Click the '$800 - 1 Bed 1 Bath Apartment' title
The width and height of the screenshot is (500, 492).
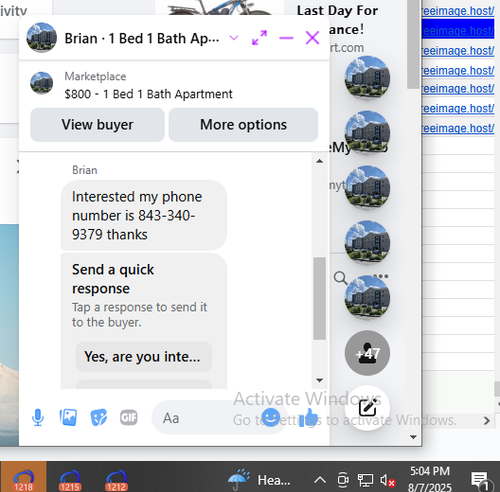click(148, 94)
